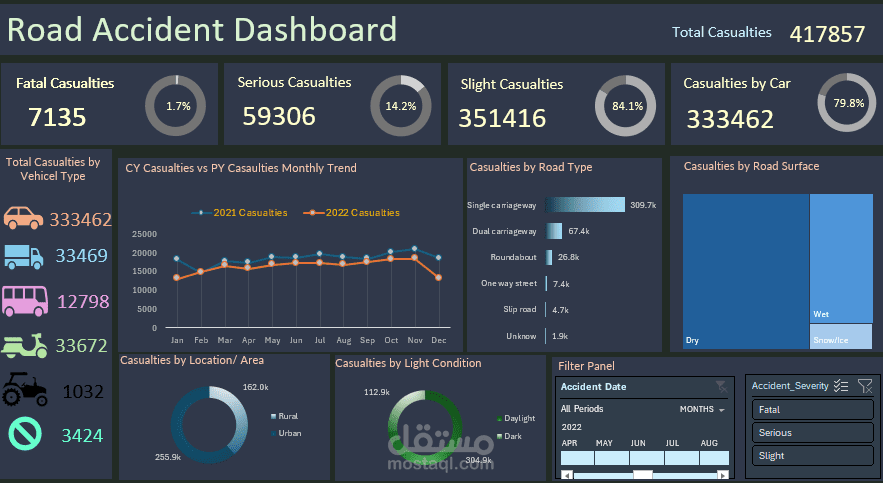Select the AUG period in timeline
883x483 pixels.
[x=714, y=458]
